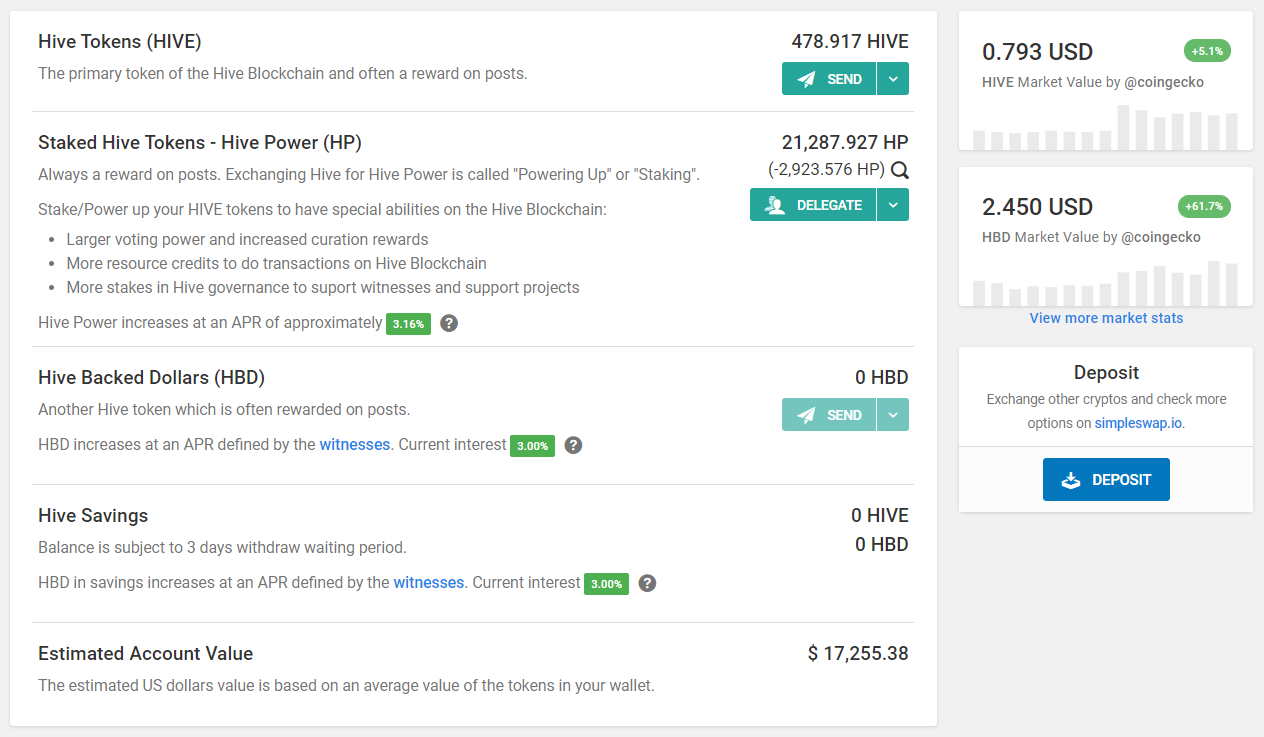Open the witnesses link in the HBD section
Image resolution: width=1264 pixels, height=737 pixels.
(355, 444)
